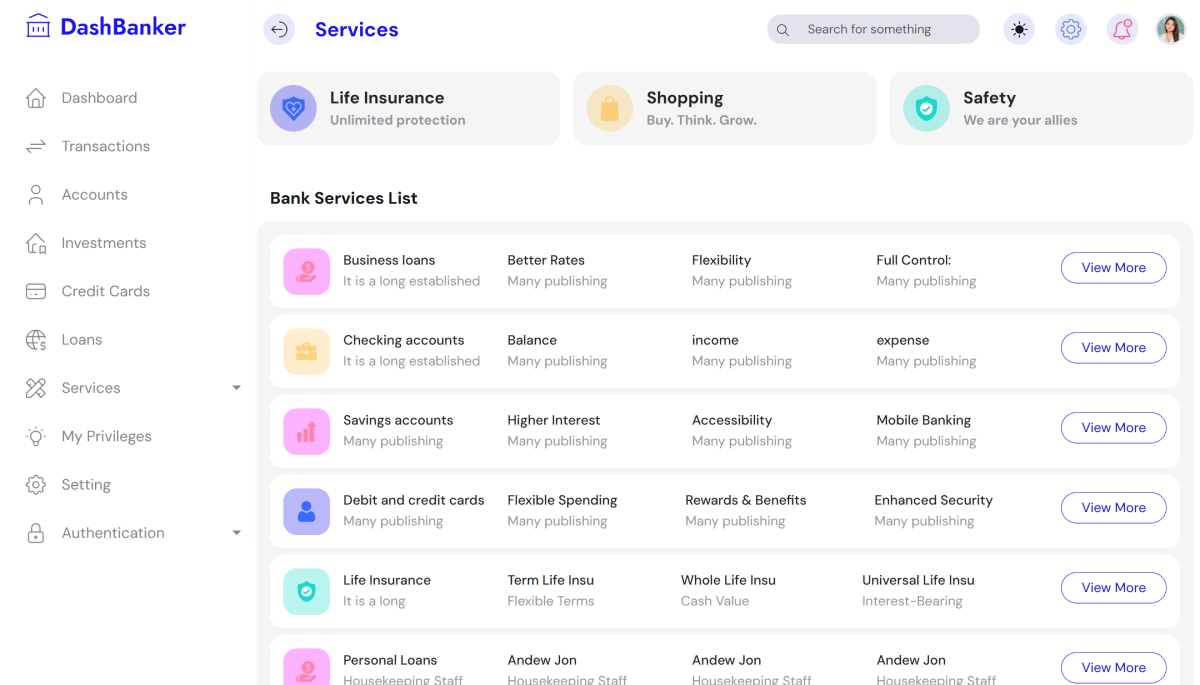Click the Debit and credit cards user icon
Screen dimensions: 1200x685
[x=306, y=511]
